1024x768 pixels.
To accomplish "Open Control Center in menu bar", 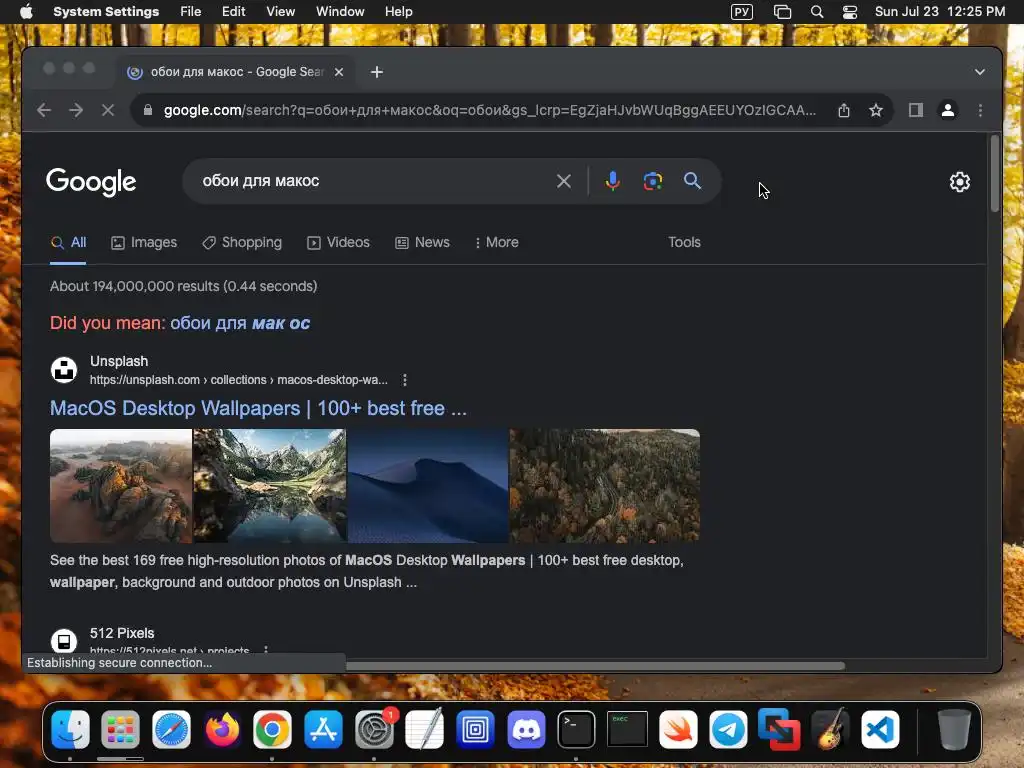I will (x=850, y=12).
